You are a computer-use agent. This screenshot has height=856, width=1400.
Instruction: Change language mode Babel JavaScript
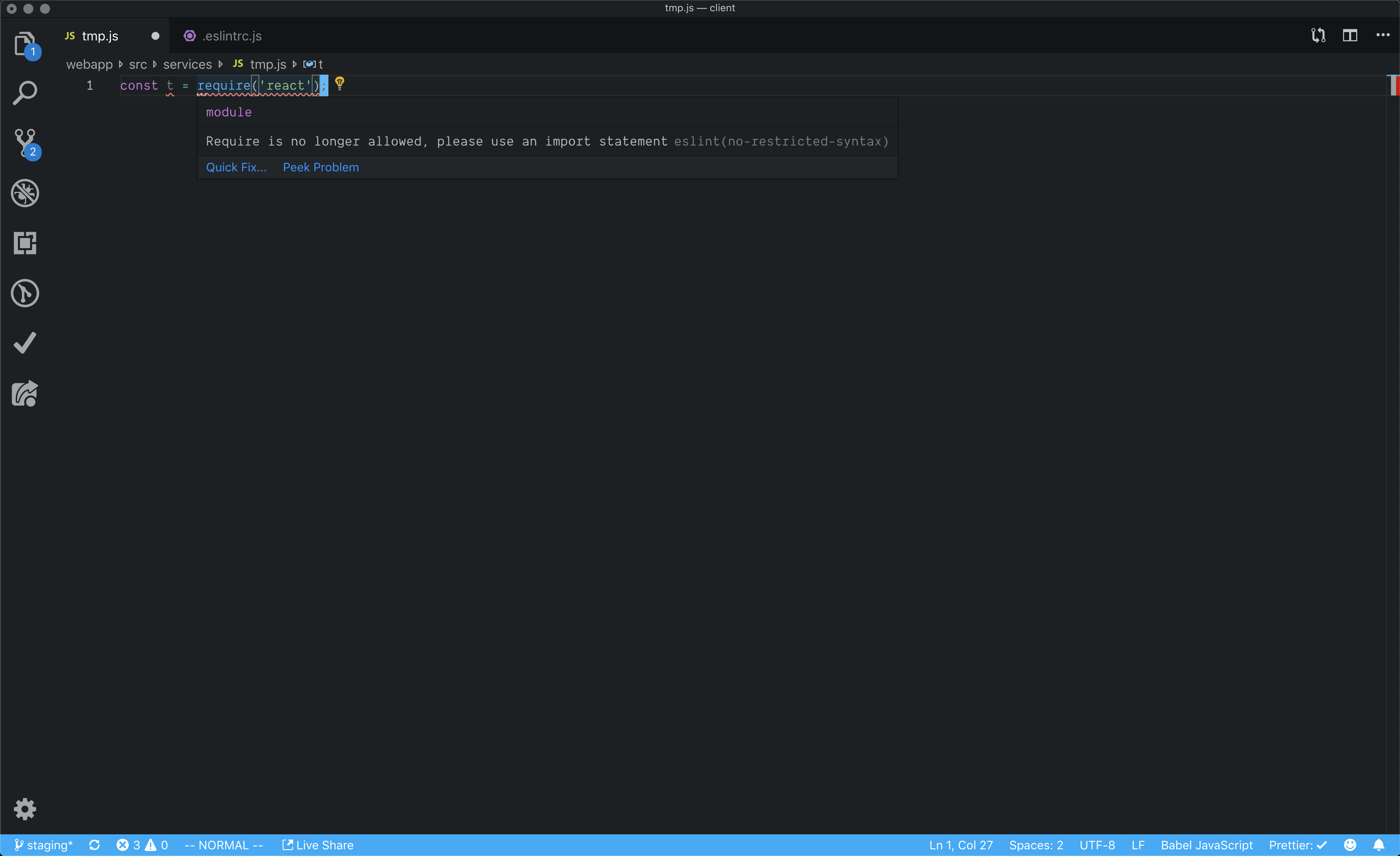1206,845
